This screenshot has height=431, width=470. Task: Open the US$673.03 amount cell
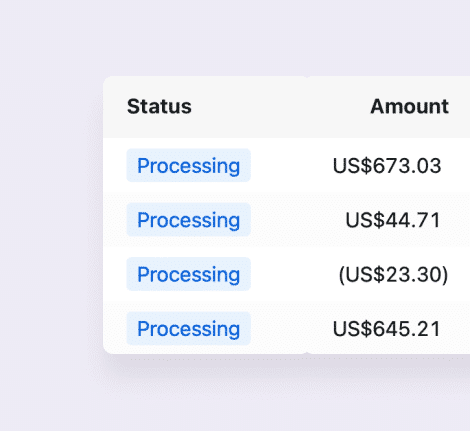387,166
